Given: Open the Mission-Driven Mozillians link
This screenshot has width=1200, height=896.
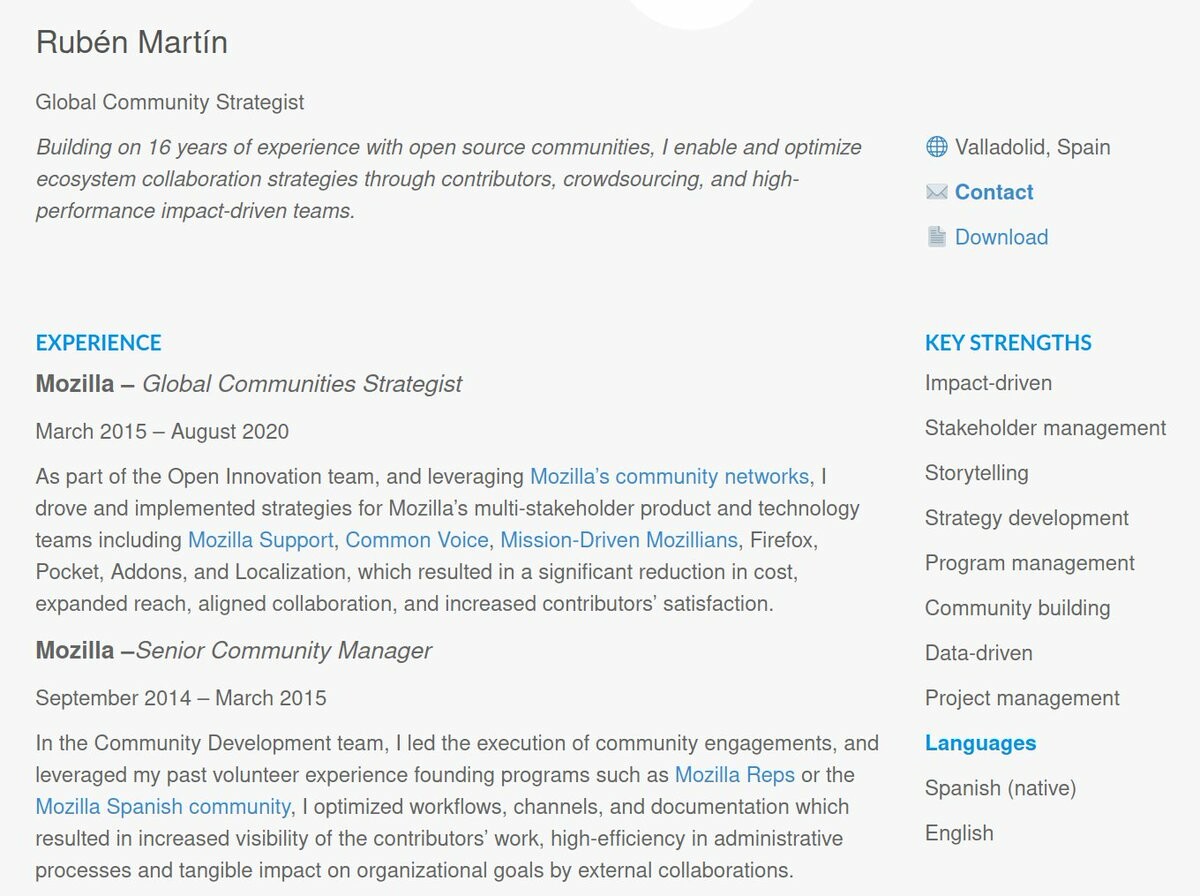Looking at the screenshot, I should pyautogui.click(x=618, y=540).
